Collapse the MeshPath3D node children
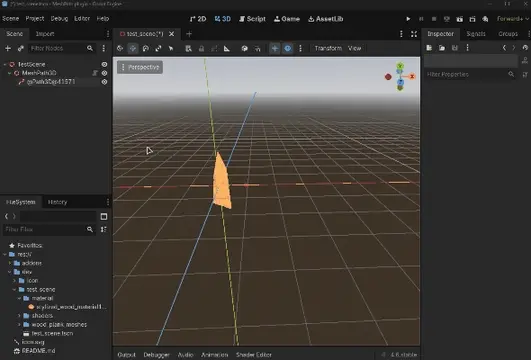Viewport: 531px width, 360px height. (9, 73)
